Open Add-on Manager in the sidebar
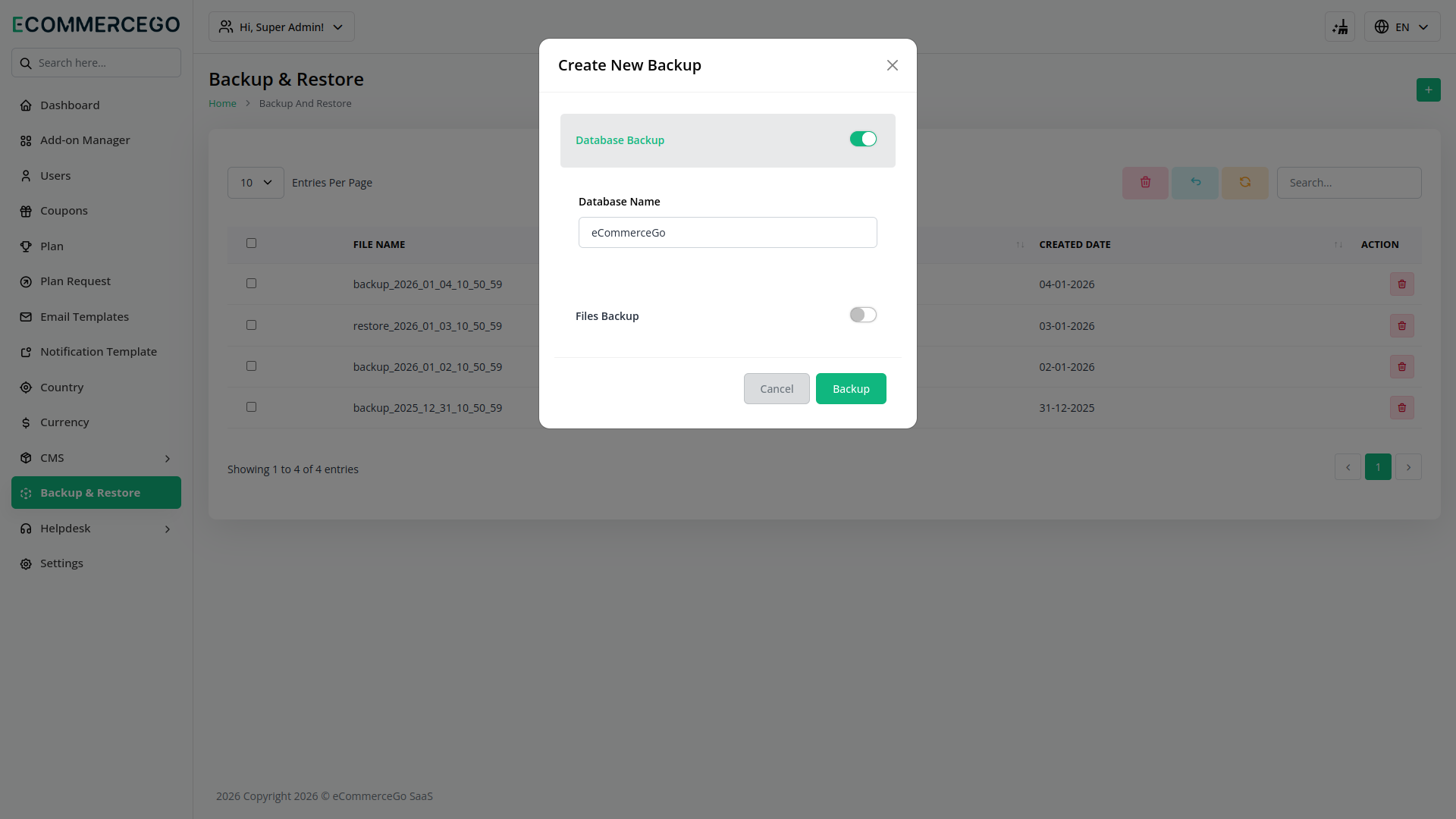 click(x=96, y=140)
